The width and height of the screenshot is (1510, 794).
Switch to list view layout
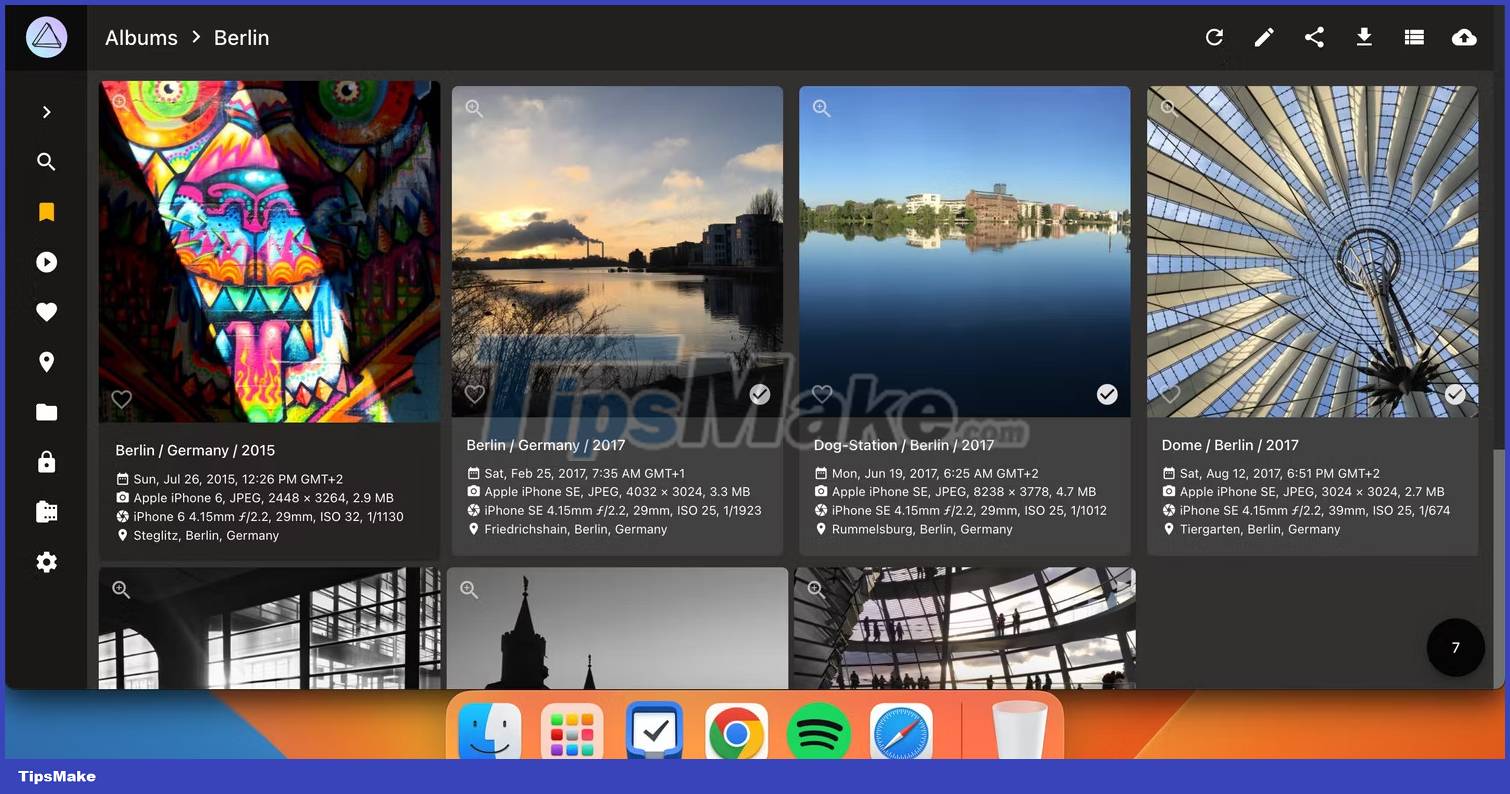[1414, 37]
